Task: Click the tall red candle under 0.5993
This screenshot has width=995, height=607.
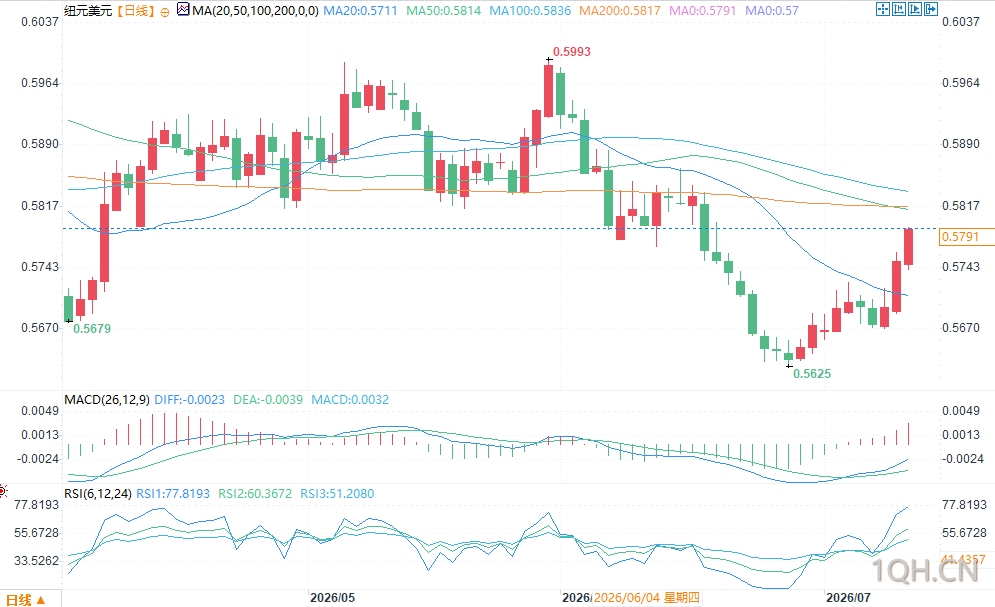Action: coord(548,90)
